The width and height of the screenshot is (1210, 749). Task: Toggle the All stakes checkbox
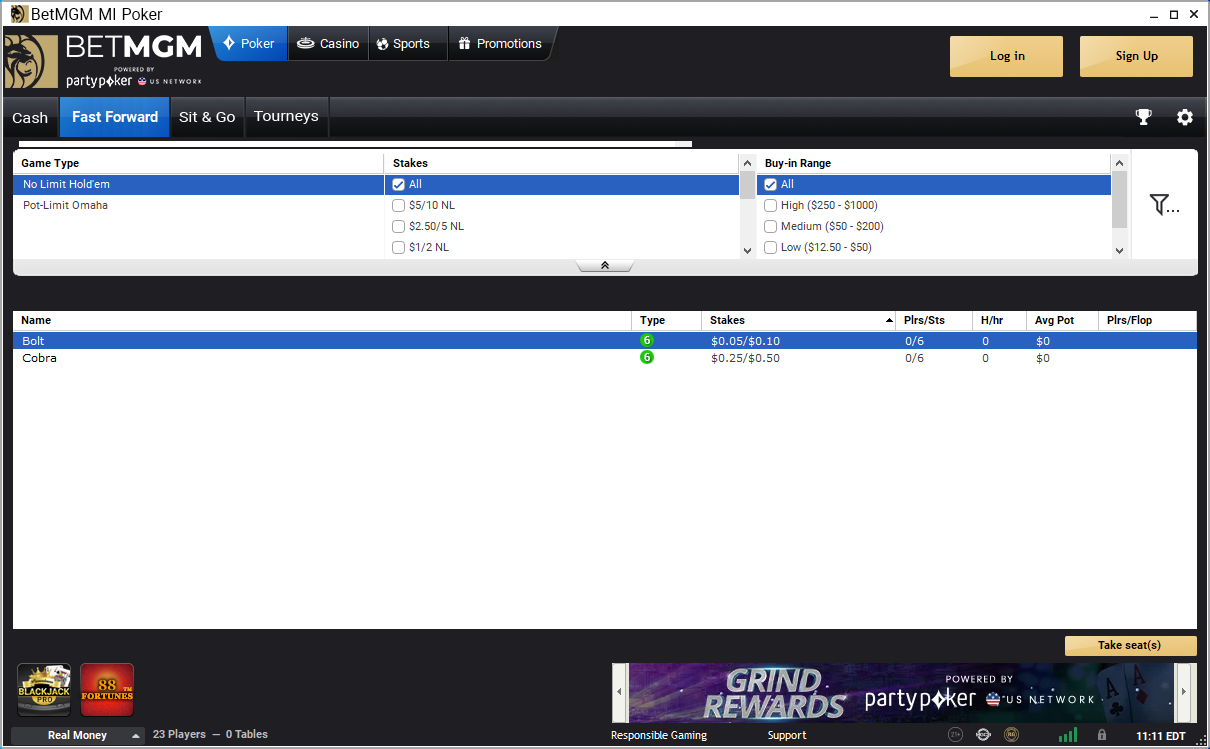(x=399, y=184)
